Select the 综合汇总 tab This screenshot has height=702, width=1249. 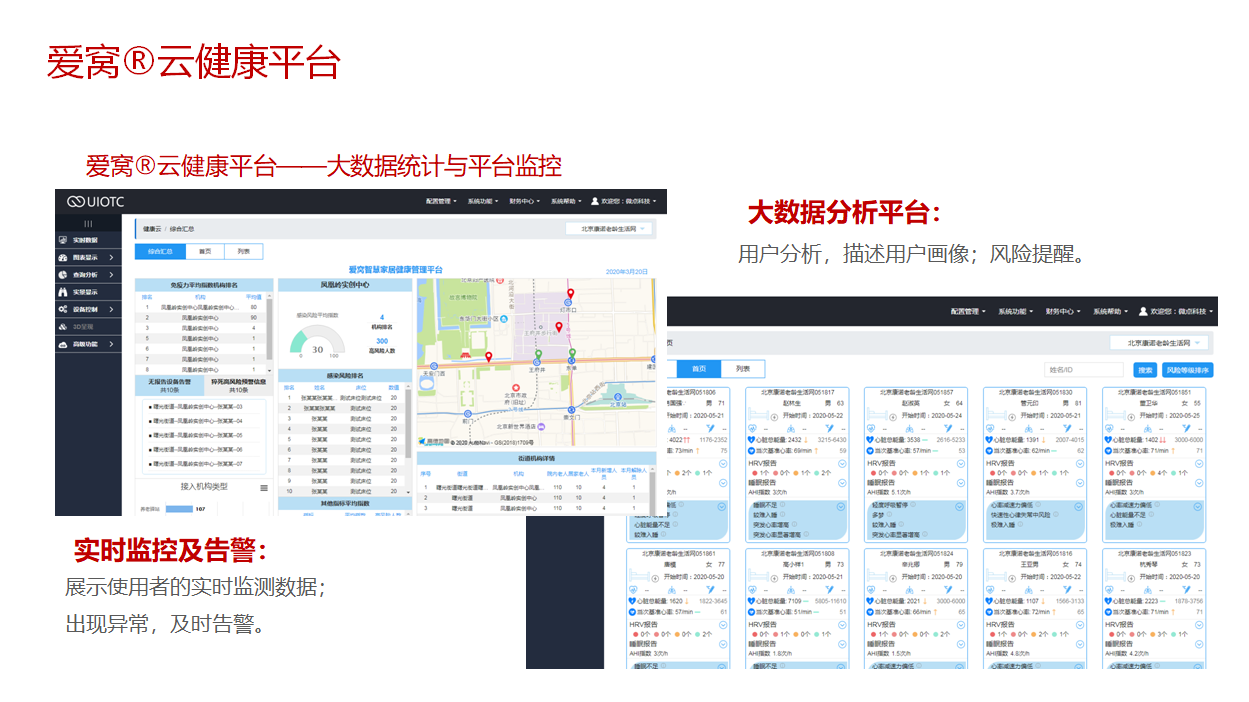(x=160, y=251)
